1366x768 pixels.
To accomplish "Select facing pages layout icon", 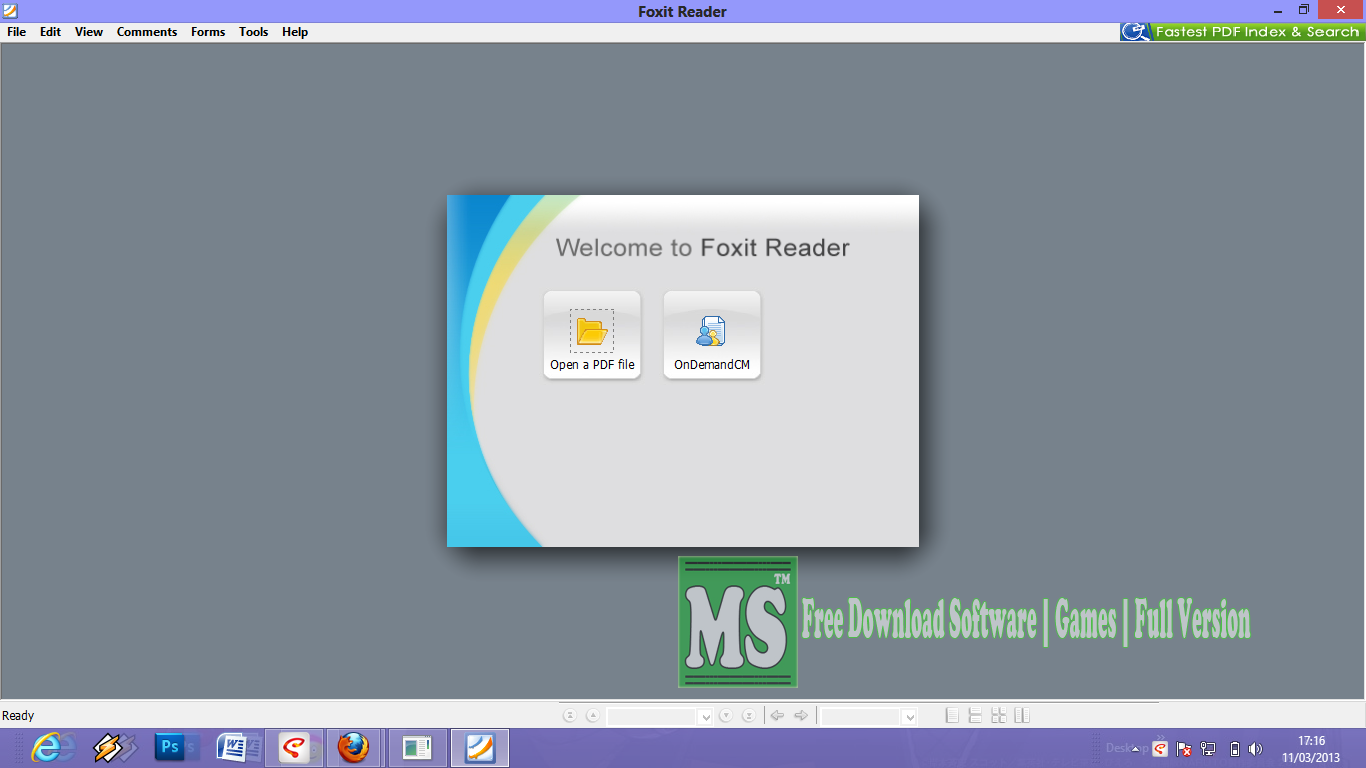I will click(1021, 716).
